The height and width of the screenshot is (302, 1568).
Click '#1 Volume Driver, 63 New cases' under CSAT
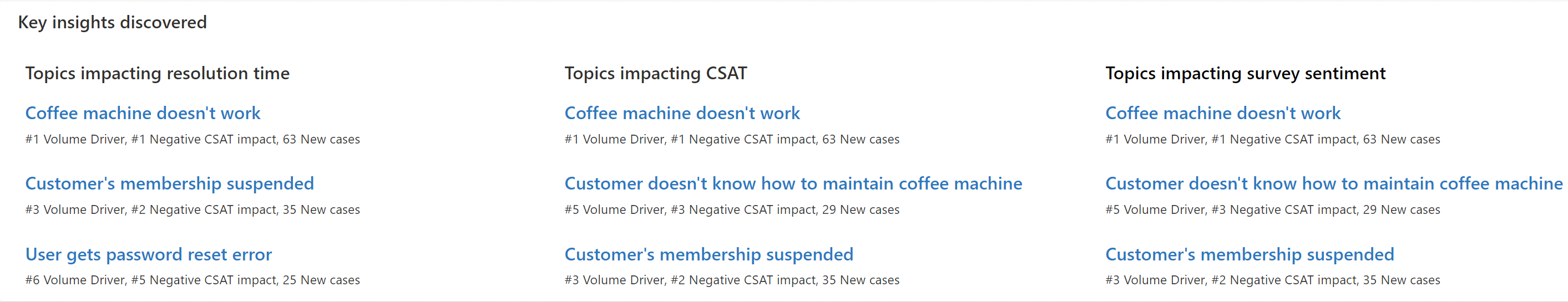tap(732, 139)
